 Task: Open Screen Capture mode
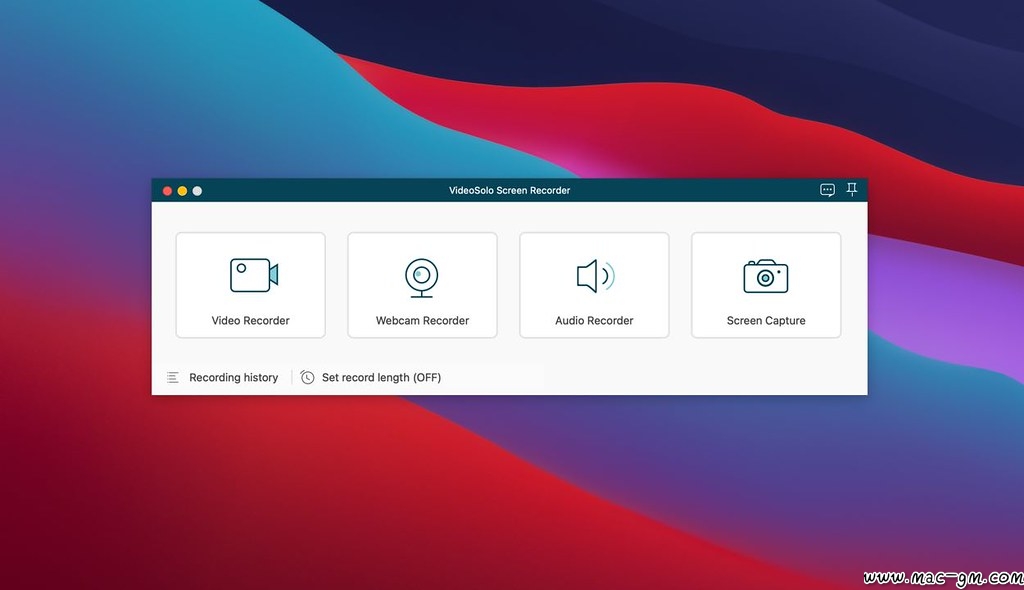(x=766, y=285)
